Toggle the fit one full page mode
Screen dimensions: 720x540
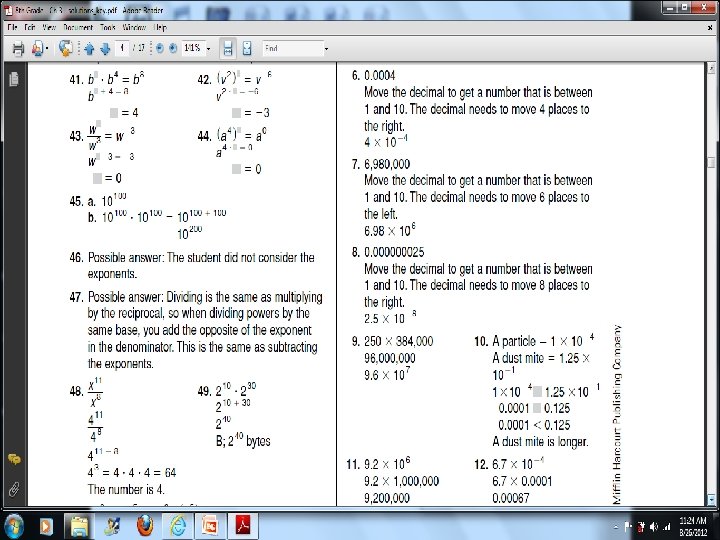coord(247,48)
